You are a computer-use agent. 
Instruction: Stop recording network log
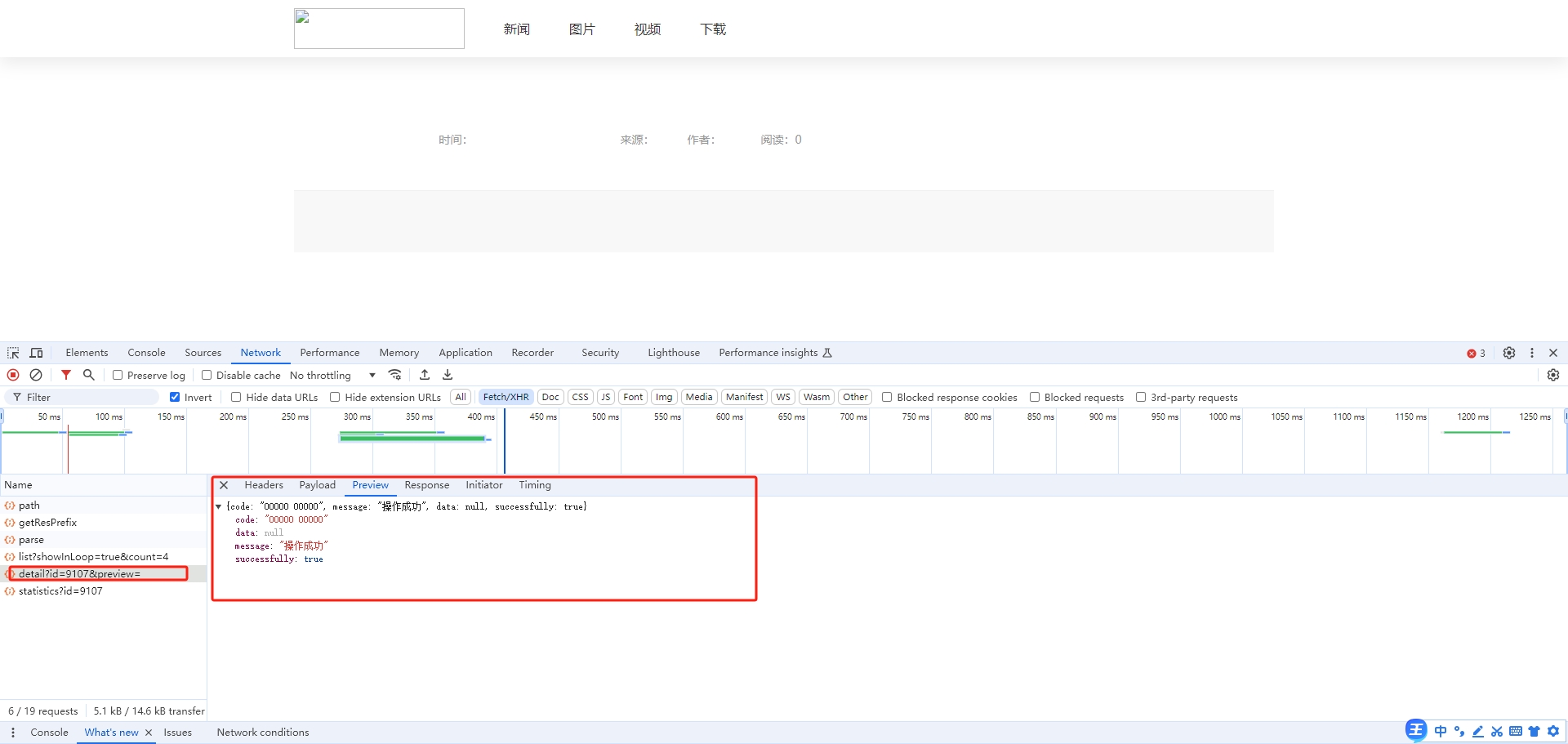[x=13, y=375]
